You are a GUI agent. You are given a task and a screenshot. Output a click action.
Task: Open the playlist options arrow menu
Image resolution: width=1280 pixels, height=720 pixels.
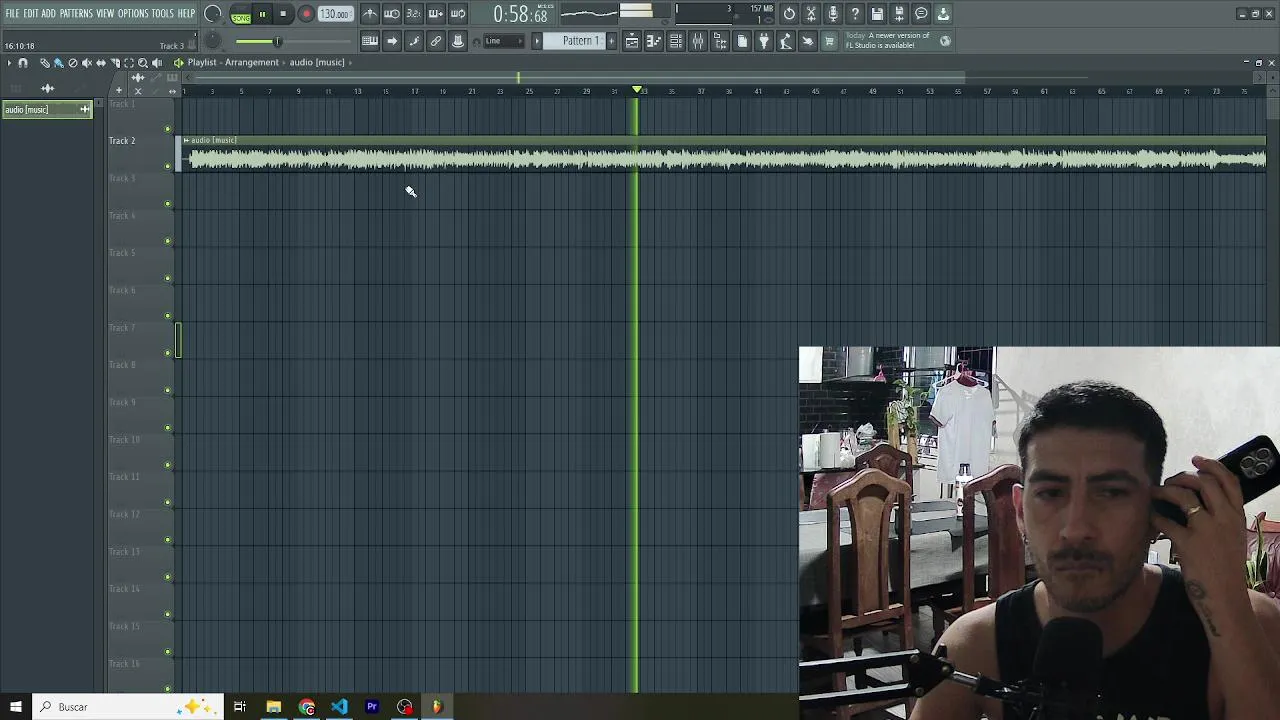pos(9,63)
